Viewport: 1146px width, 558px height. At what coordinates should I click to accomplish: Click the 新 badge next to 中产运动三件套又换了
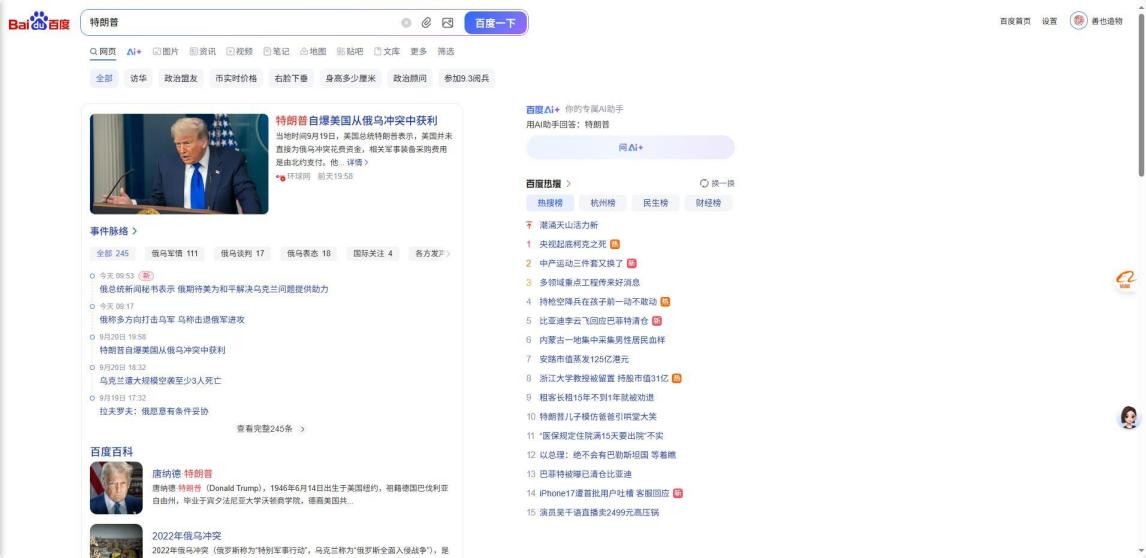[631, 263]
